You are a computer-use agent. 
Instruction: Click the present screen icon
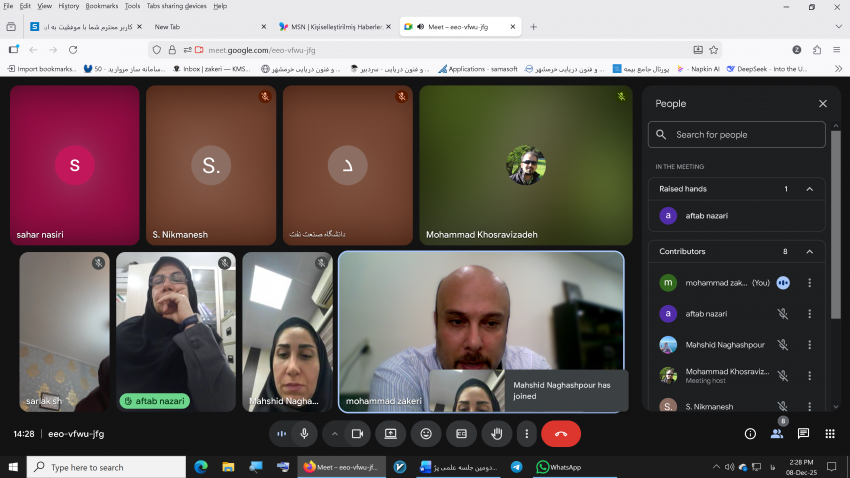pyautogui.click(x=391, y=434)
